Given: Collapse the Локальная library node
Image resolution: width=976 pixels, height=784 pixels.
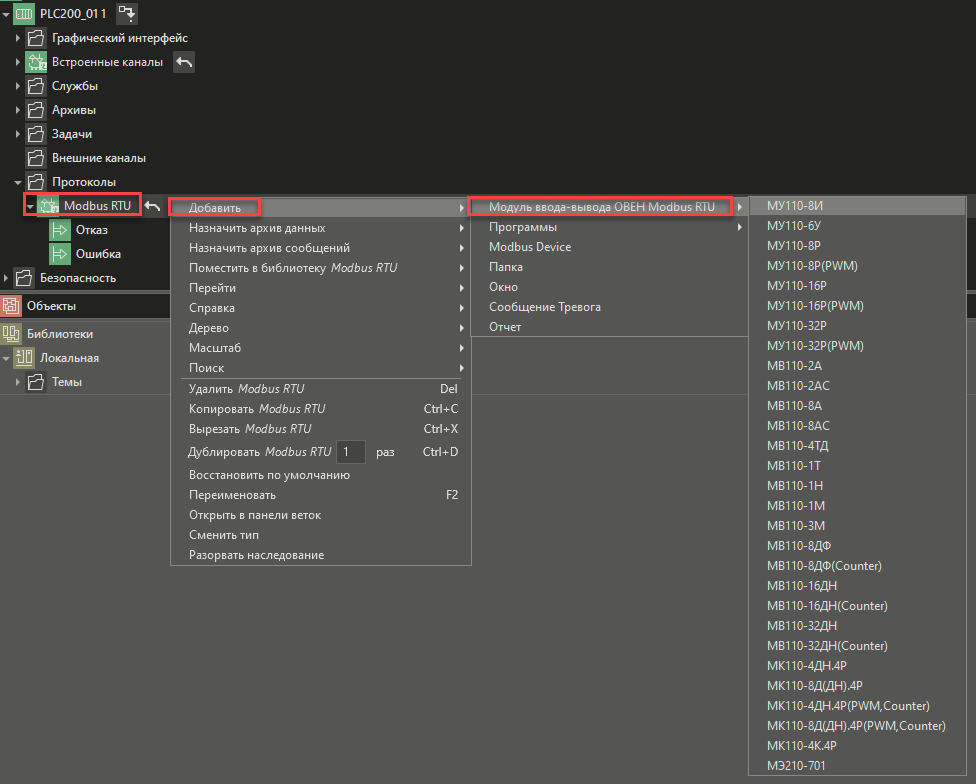Looking at the screenshot, I should [6, 358].
